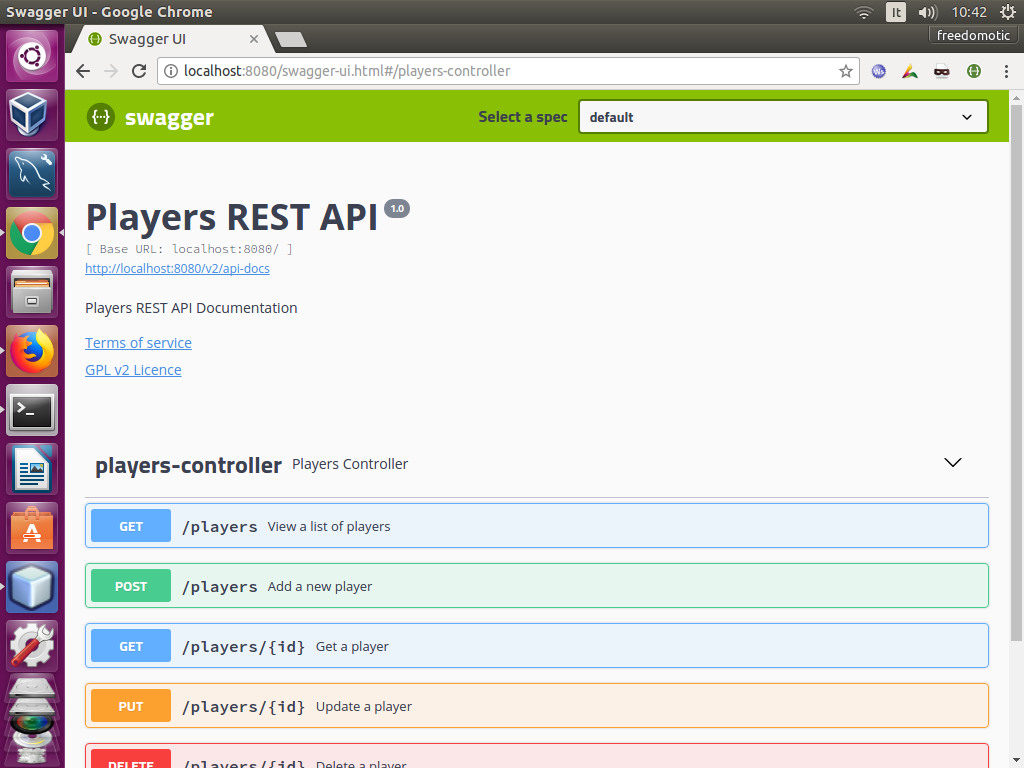
Task: Expand the GET /players/{id} 'Get a player' operation
Action: pyautogui.click(x=537, y=646)
